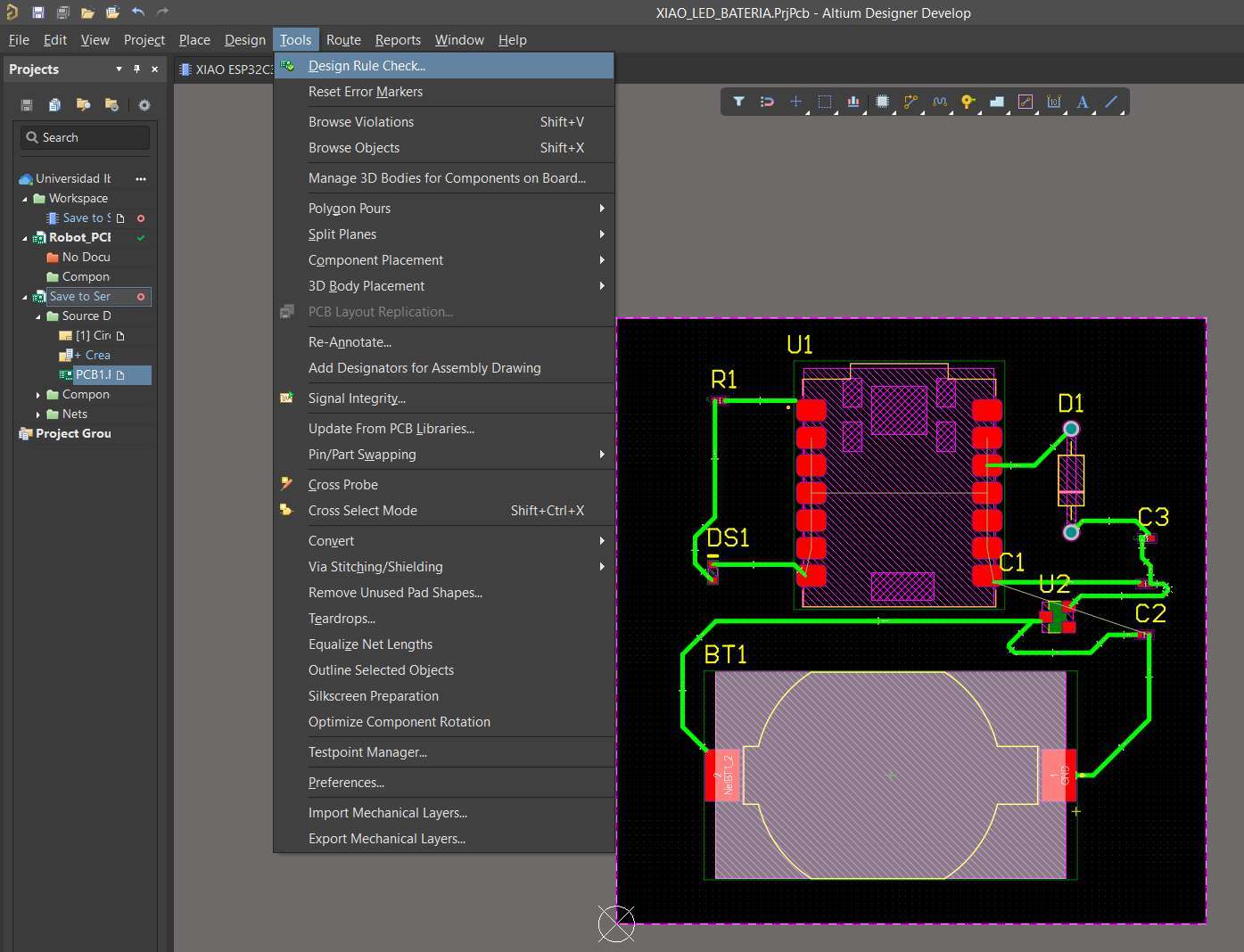Toggle the snap magnet icon
This screenshot has width=1244, height=952.
(x=767, y=102)
